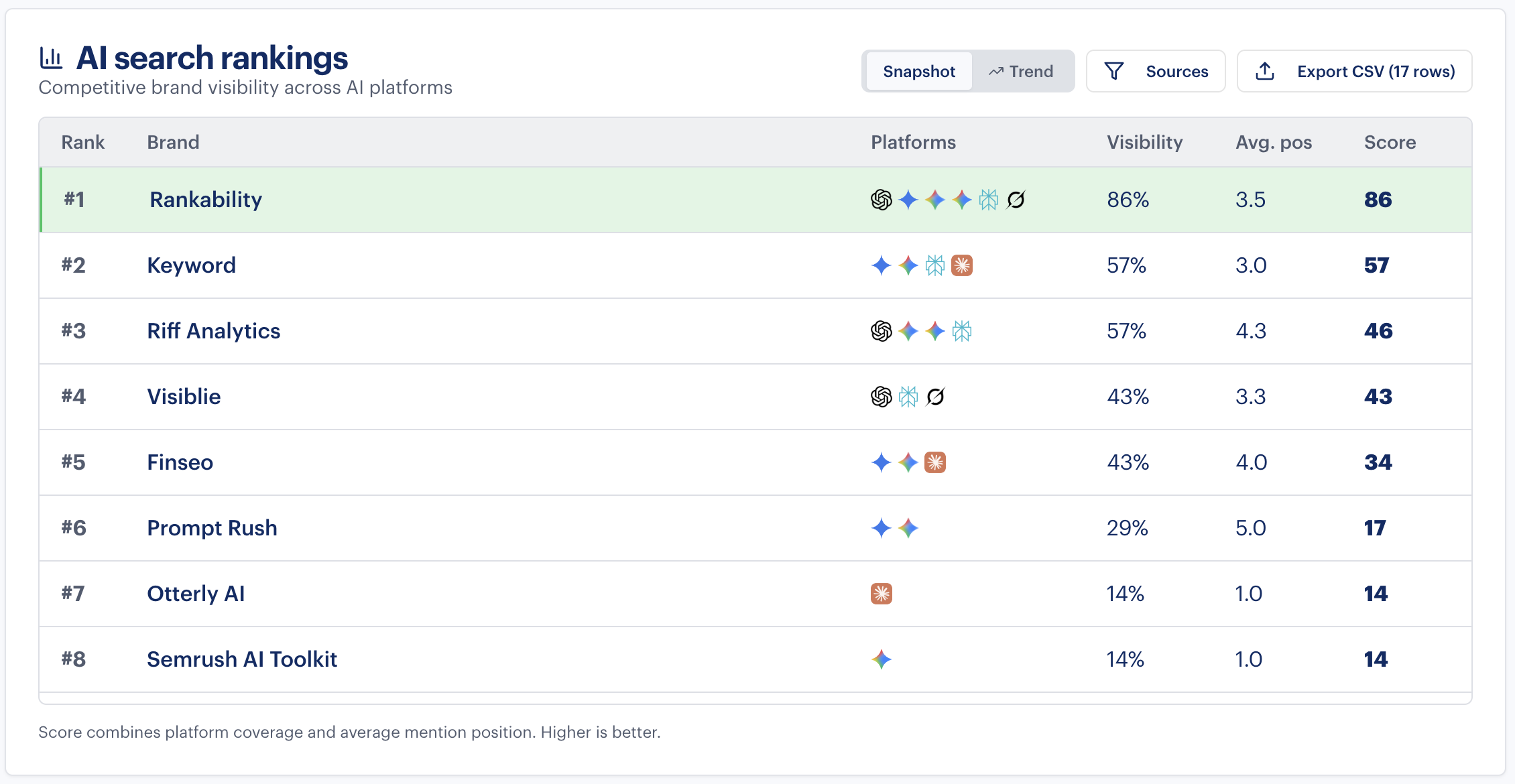Sort by the Avg. pos column header
Screen dimensions: 1515x784
click(1274, 142)
